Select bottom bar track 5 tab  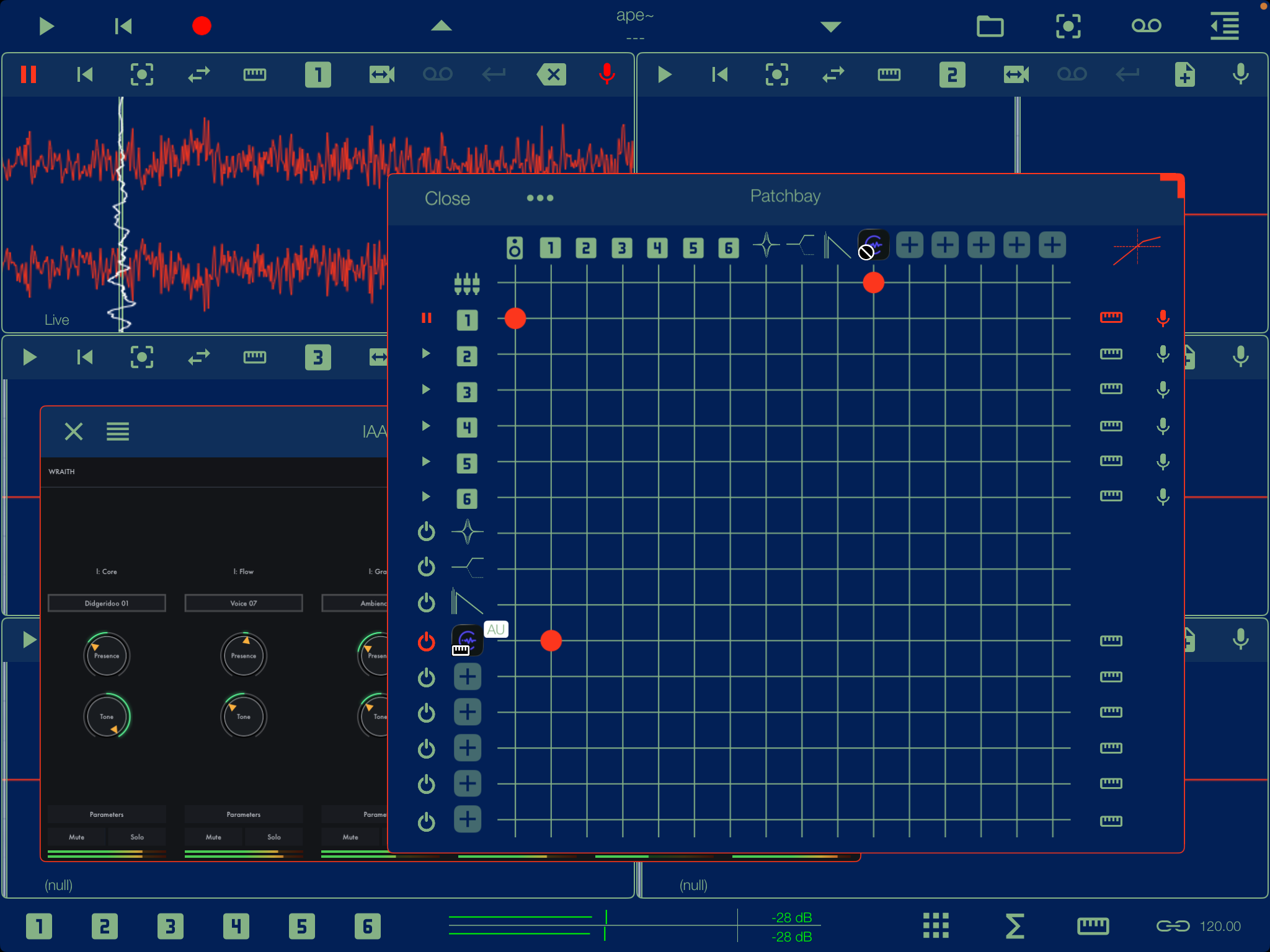point(302,927)
